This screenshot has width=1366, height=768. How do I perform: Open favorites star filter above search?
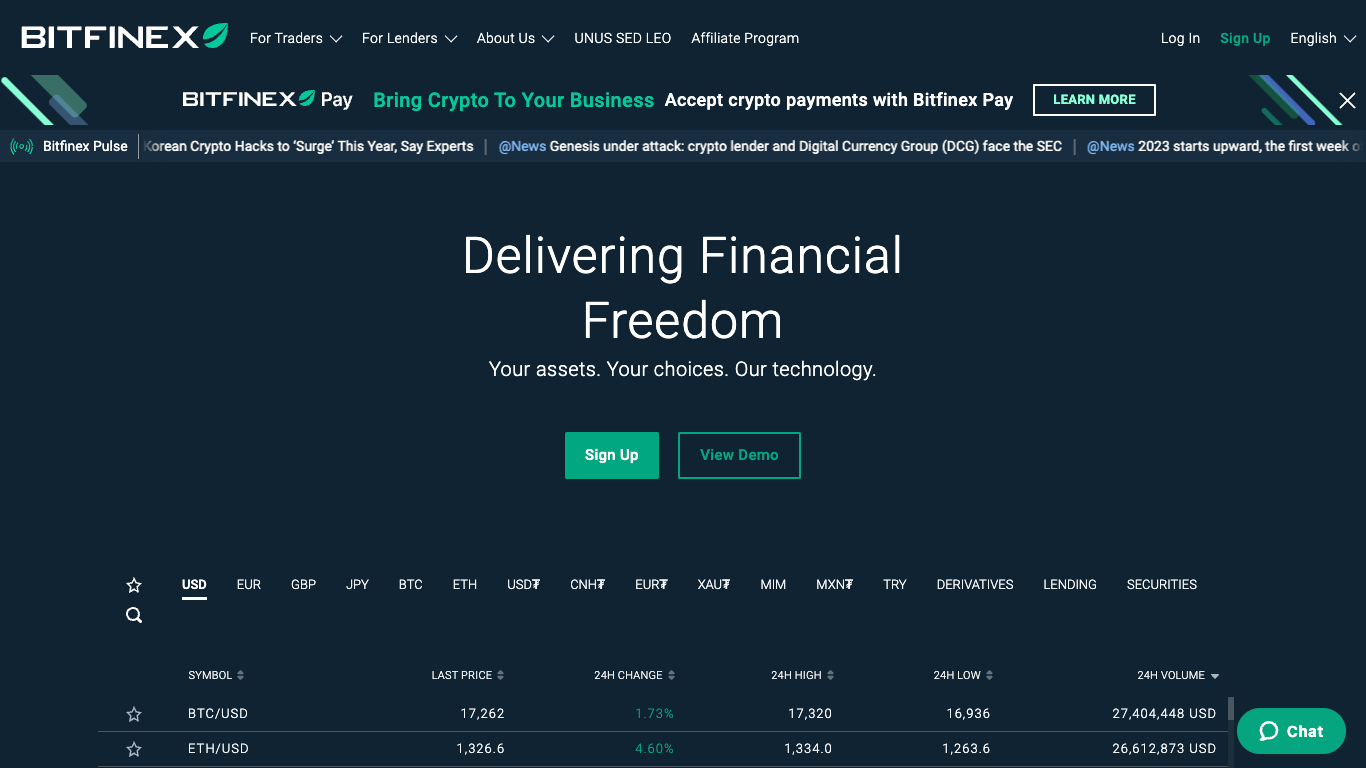coord(134,585)
